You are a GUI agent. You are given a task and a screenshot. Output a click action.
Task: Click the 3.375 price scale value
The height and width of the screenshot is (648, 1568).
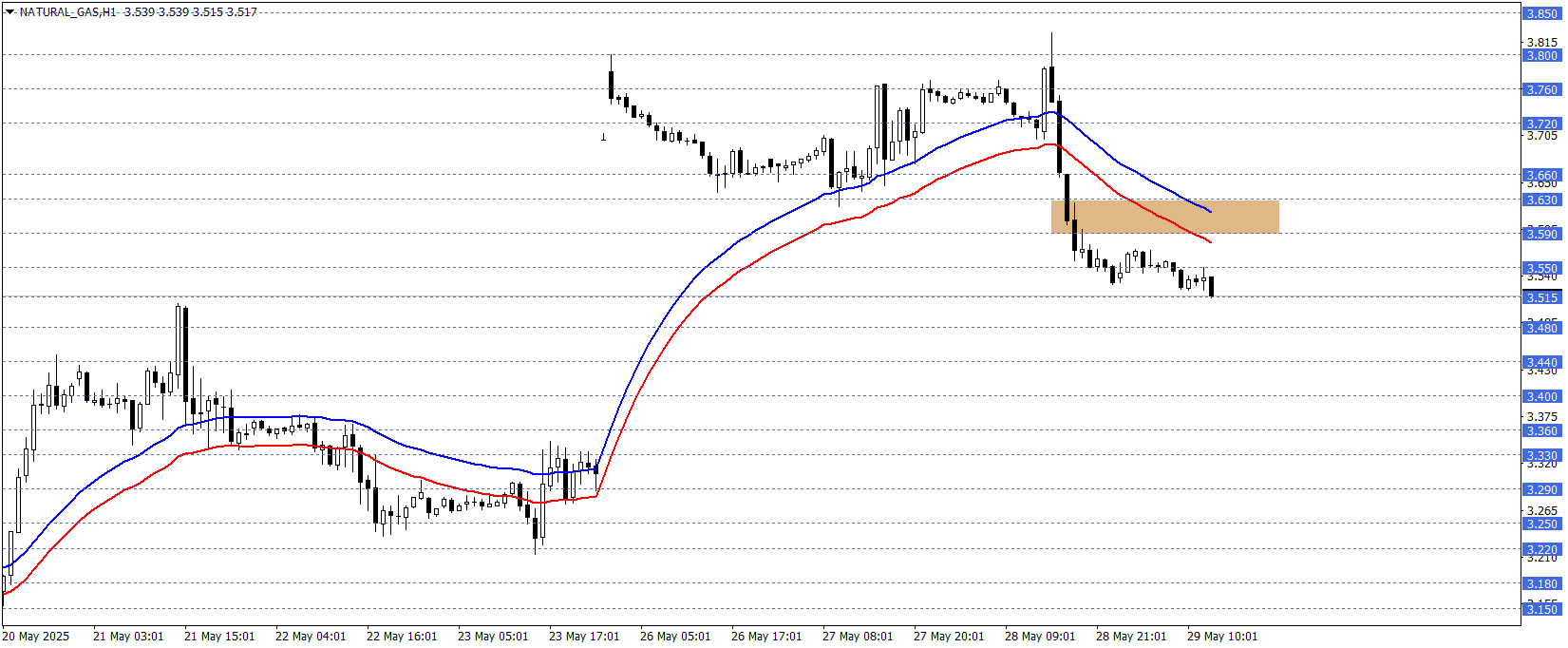click(1541, 417)
